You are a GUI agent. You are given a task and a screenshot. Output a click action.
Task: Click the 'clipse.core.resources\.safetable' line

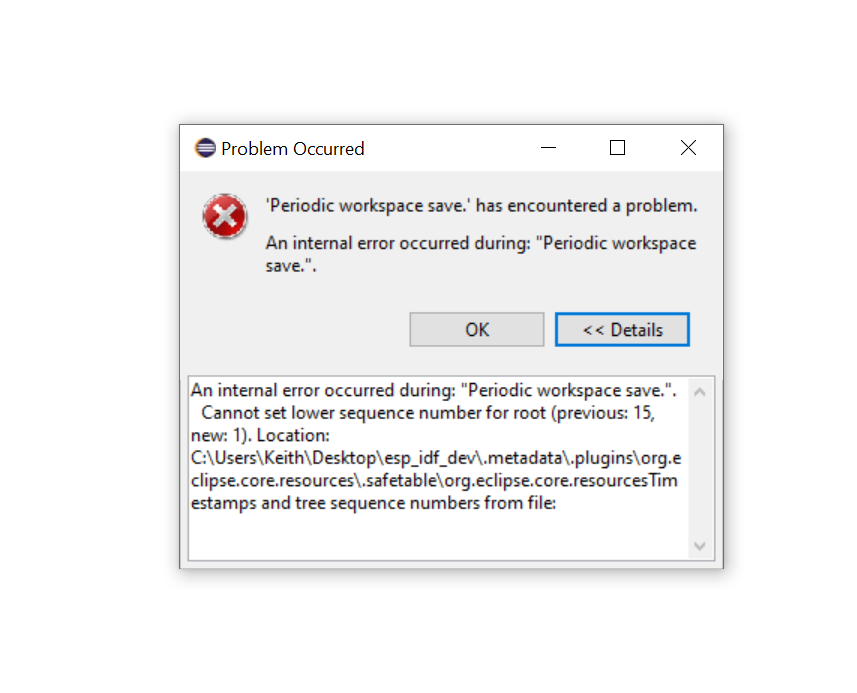(x=434, y=480)
